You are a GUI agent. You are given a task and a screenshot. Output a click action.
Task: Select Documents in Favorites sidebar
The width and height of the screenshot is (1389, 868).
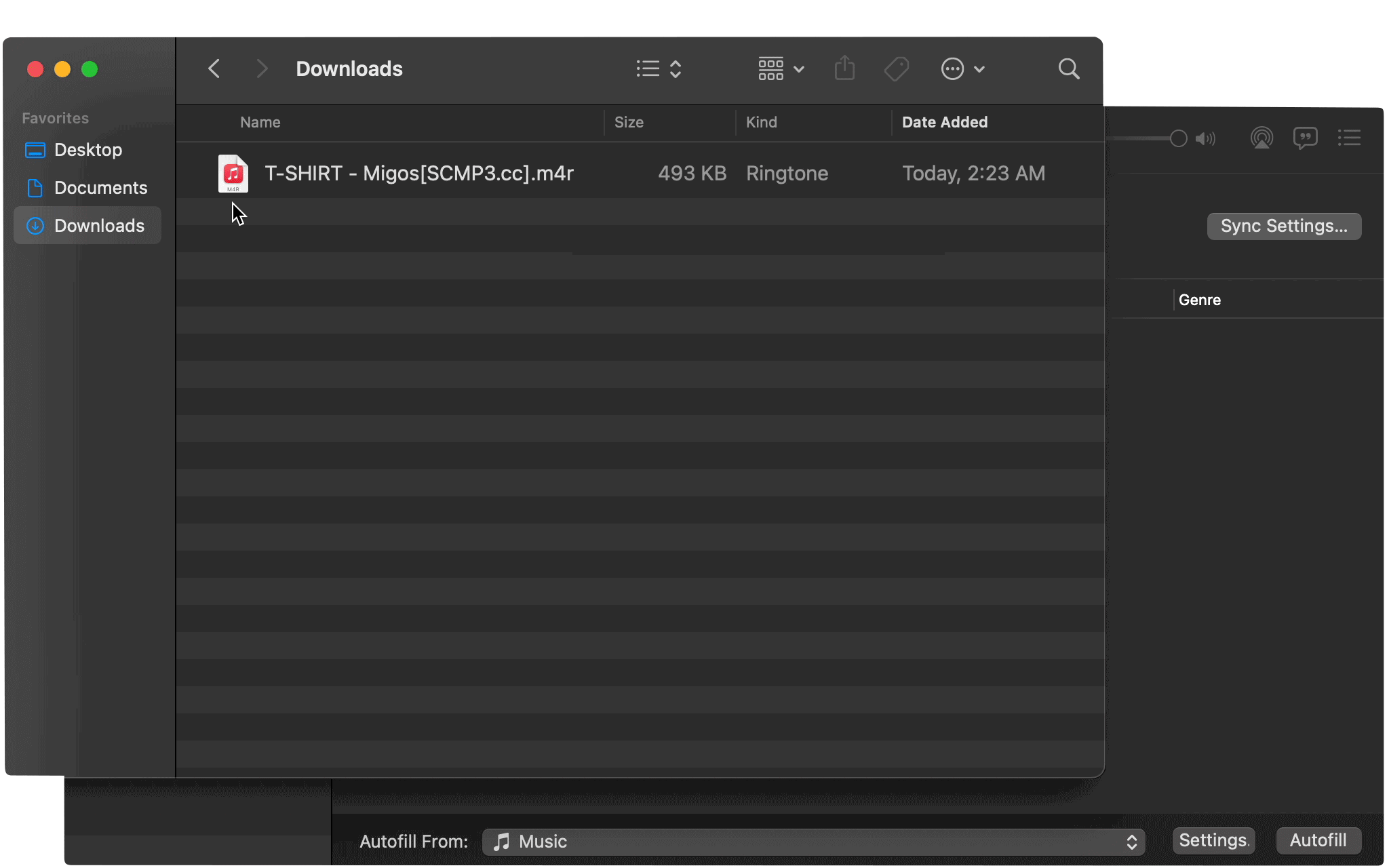coord(87,188)
